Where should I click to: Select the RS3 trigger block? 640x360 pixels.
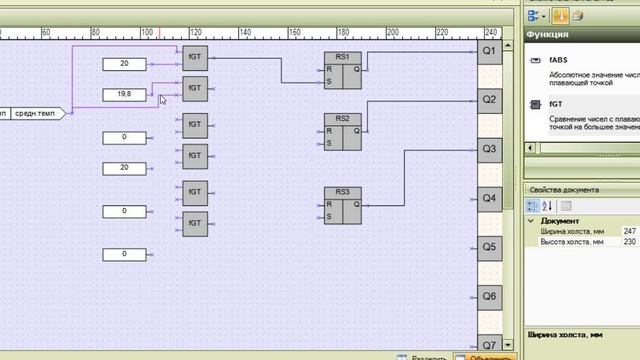pyautogui.click(x=342, y=205)
